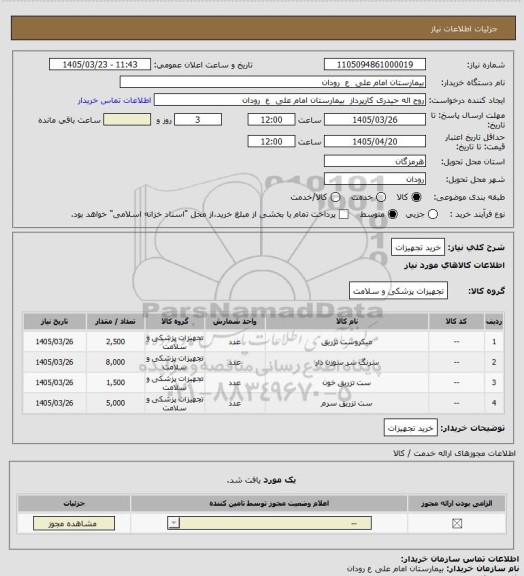Click the گروه کالا column header
This screenshot has height=576, width=524.
[x=175, y=321]
